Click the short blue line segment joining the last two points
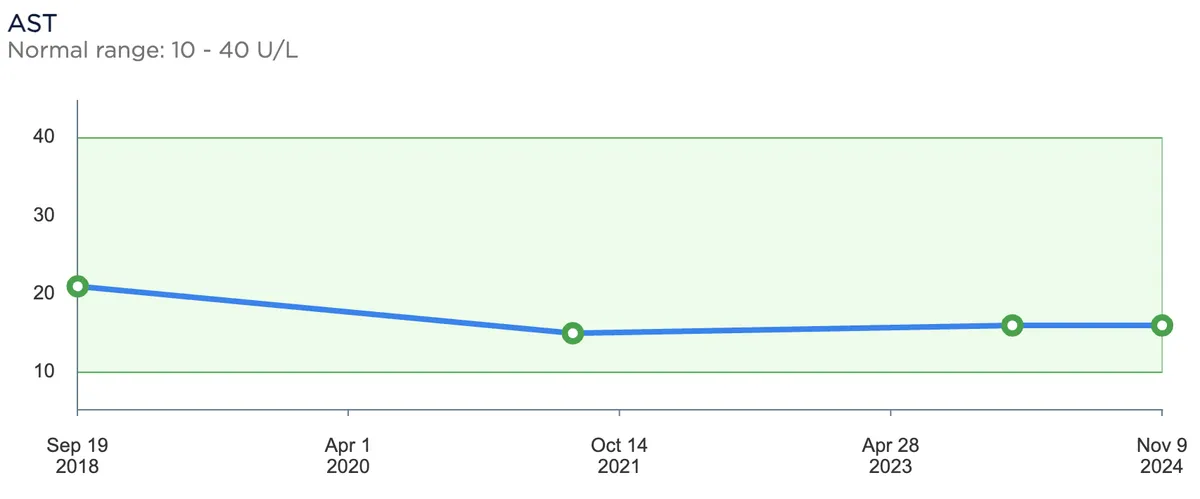 pyautogui.click(x=1087, y=325)
